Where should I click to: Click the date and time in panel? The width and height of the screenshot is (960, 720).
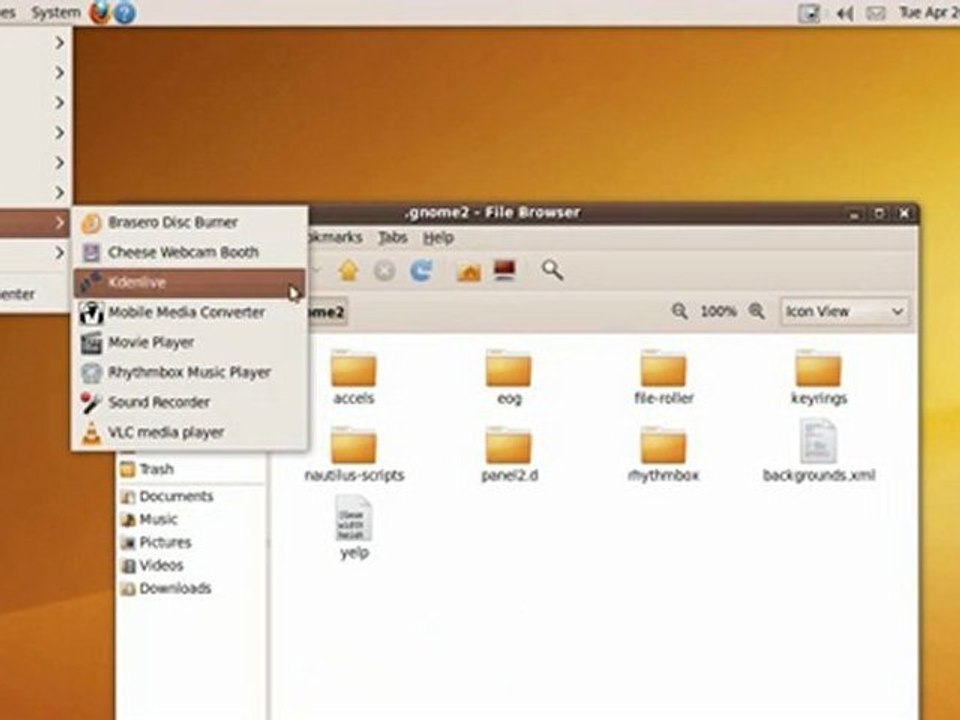(x=929, y=12)
